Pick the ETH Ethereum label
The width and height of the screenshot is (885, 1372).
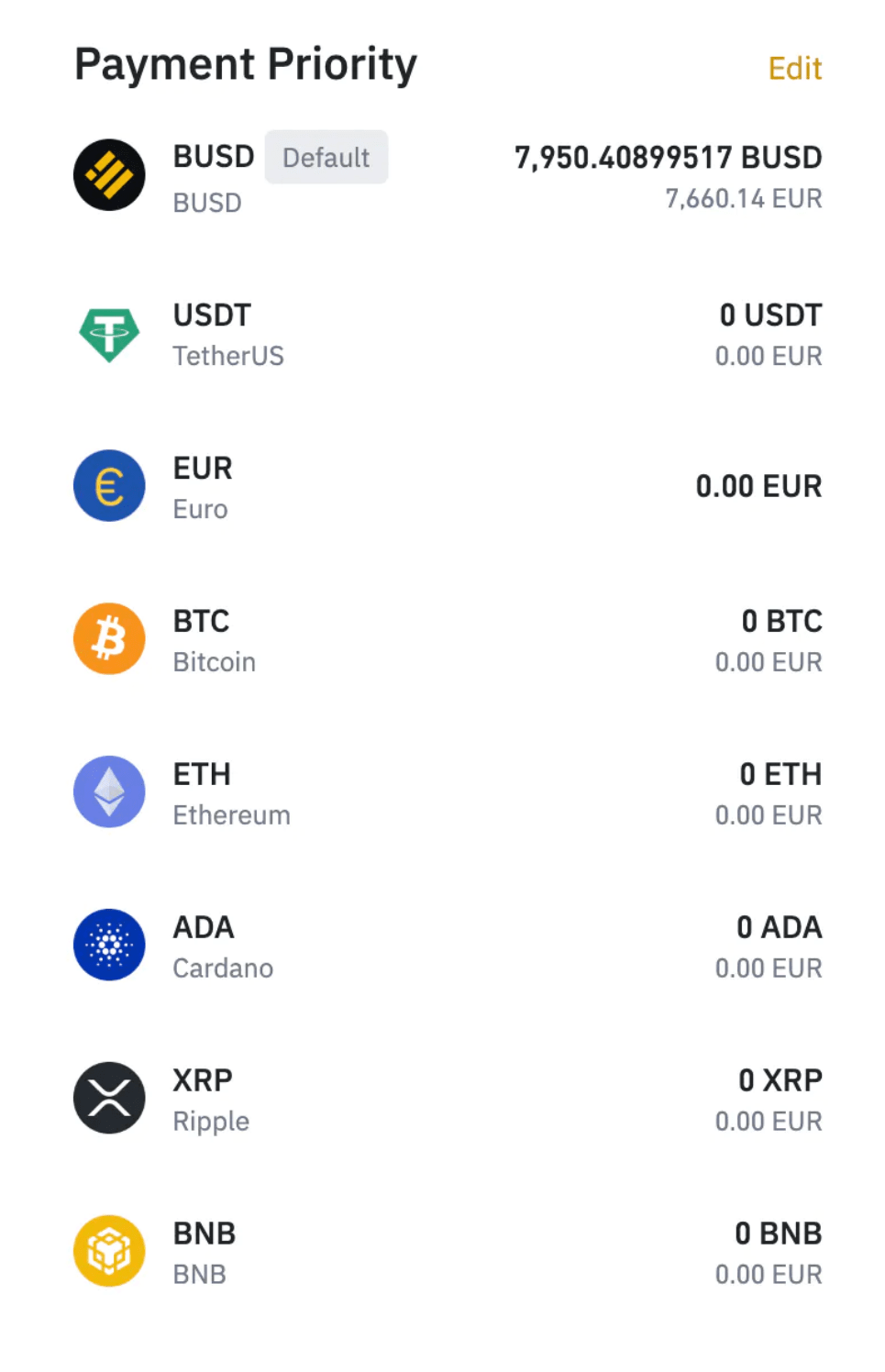click(x=231, y=793)
